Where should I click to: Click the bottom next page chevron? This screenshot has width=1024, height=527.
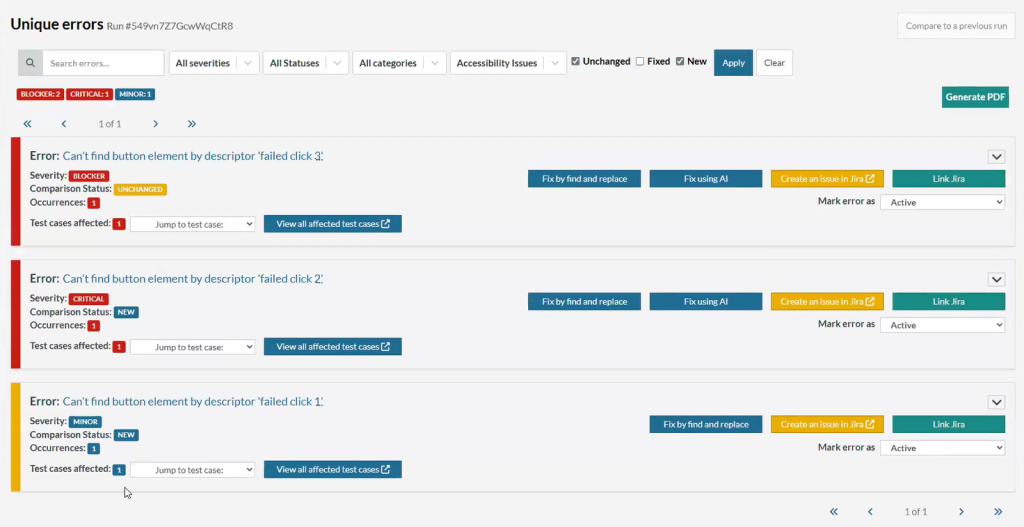coord(961,512)
